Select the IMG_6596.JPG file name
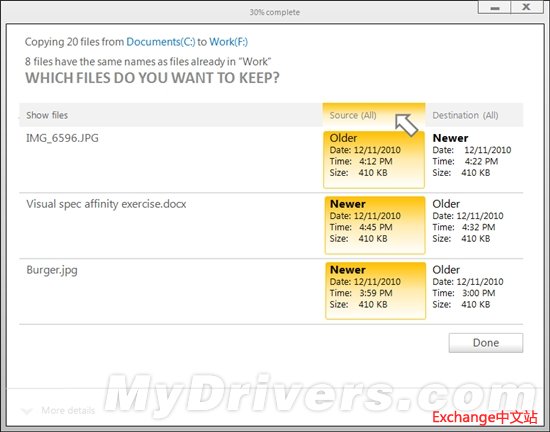This screenshot has width=550, height=432. (62, 138)
